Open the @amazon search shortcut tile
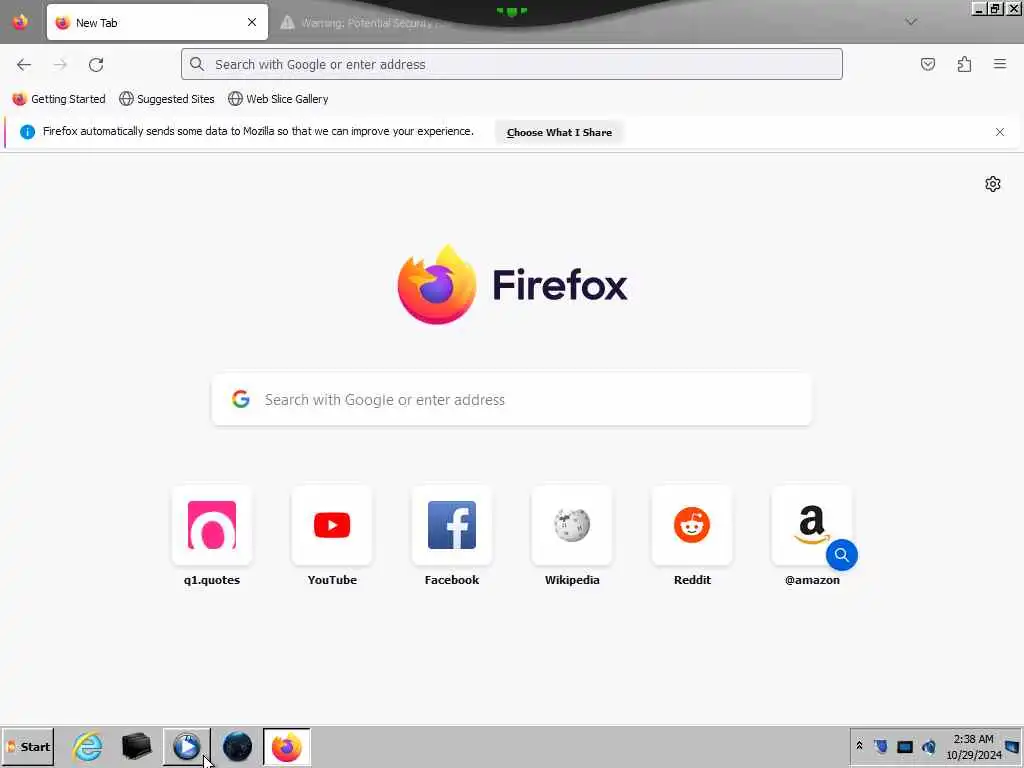This screenshot has height=768, width=1024. (812, 525)
